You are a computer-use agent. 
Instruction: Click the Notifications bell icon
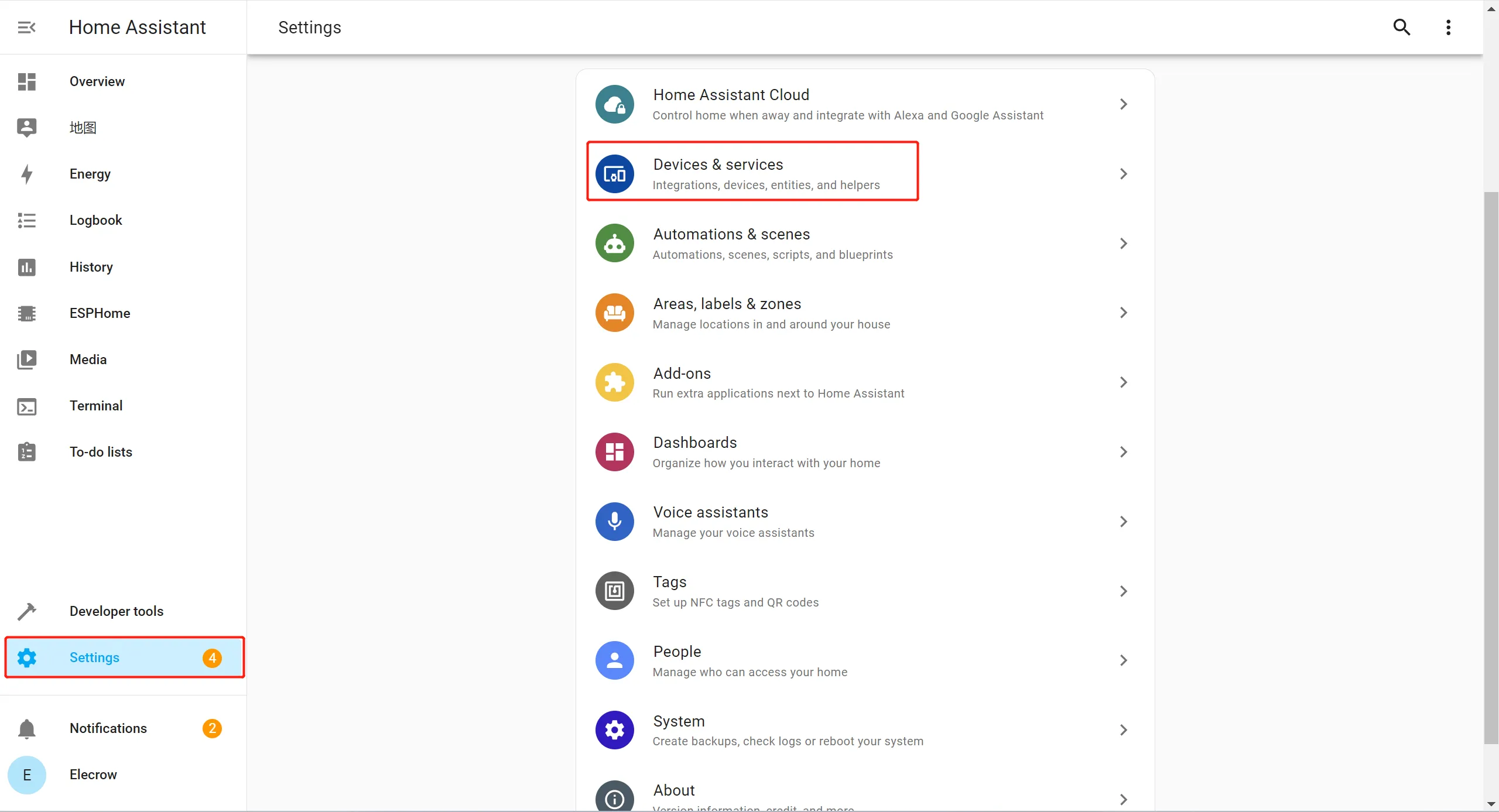pos(26,729)
